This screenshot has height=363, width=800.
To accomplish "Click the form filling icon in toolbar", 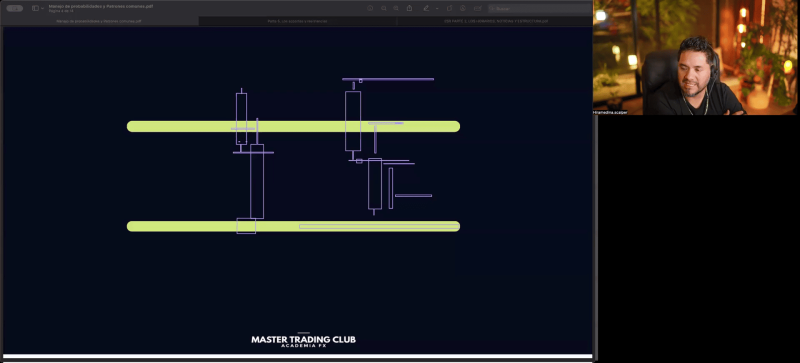I will pos(478,8).
